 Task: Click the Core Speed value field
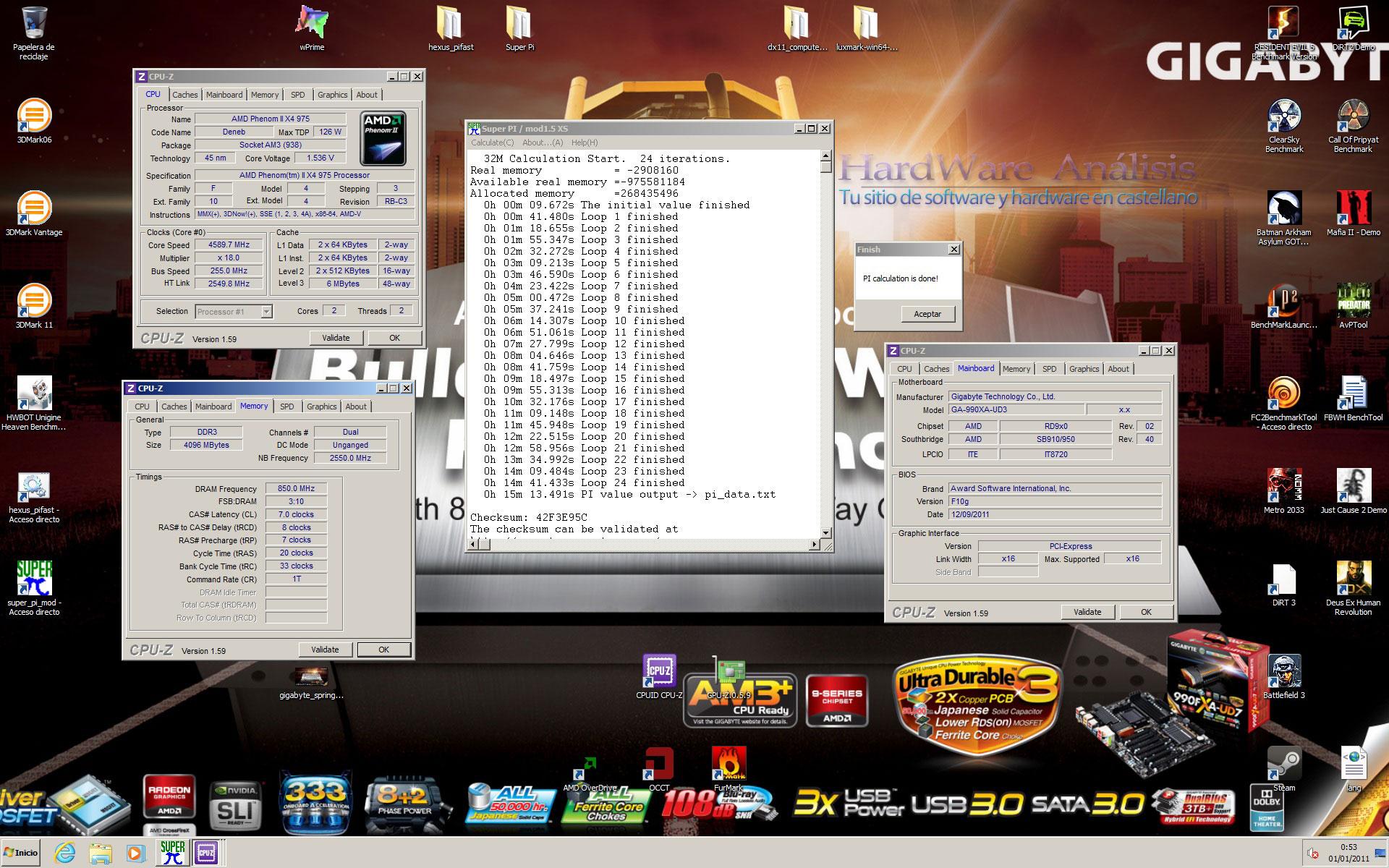pos(229,245)
